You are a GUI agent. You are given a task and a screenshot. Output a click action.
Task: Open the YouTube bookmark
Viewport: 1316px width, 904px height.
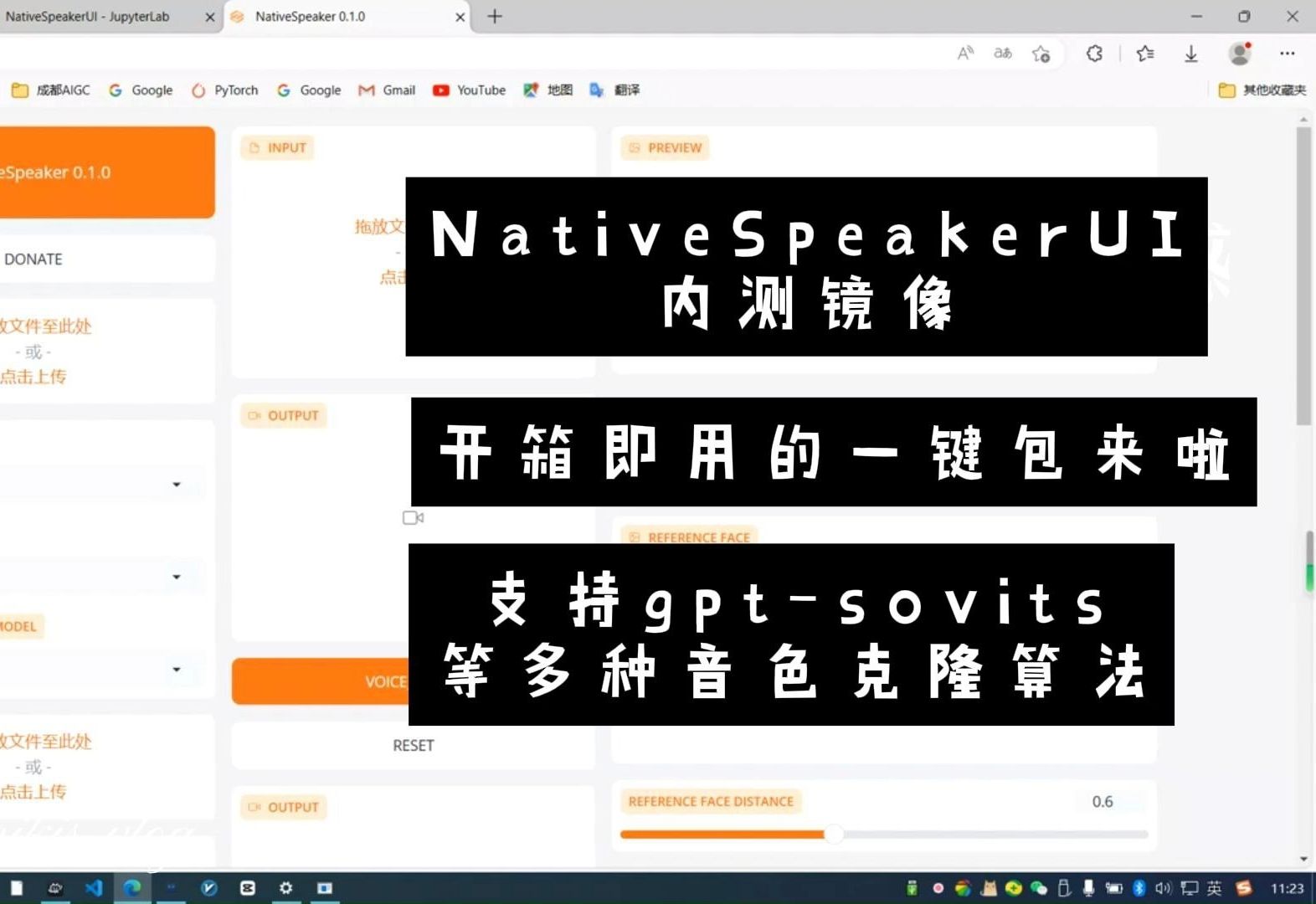470,90
